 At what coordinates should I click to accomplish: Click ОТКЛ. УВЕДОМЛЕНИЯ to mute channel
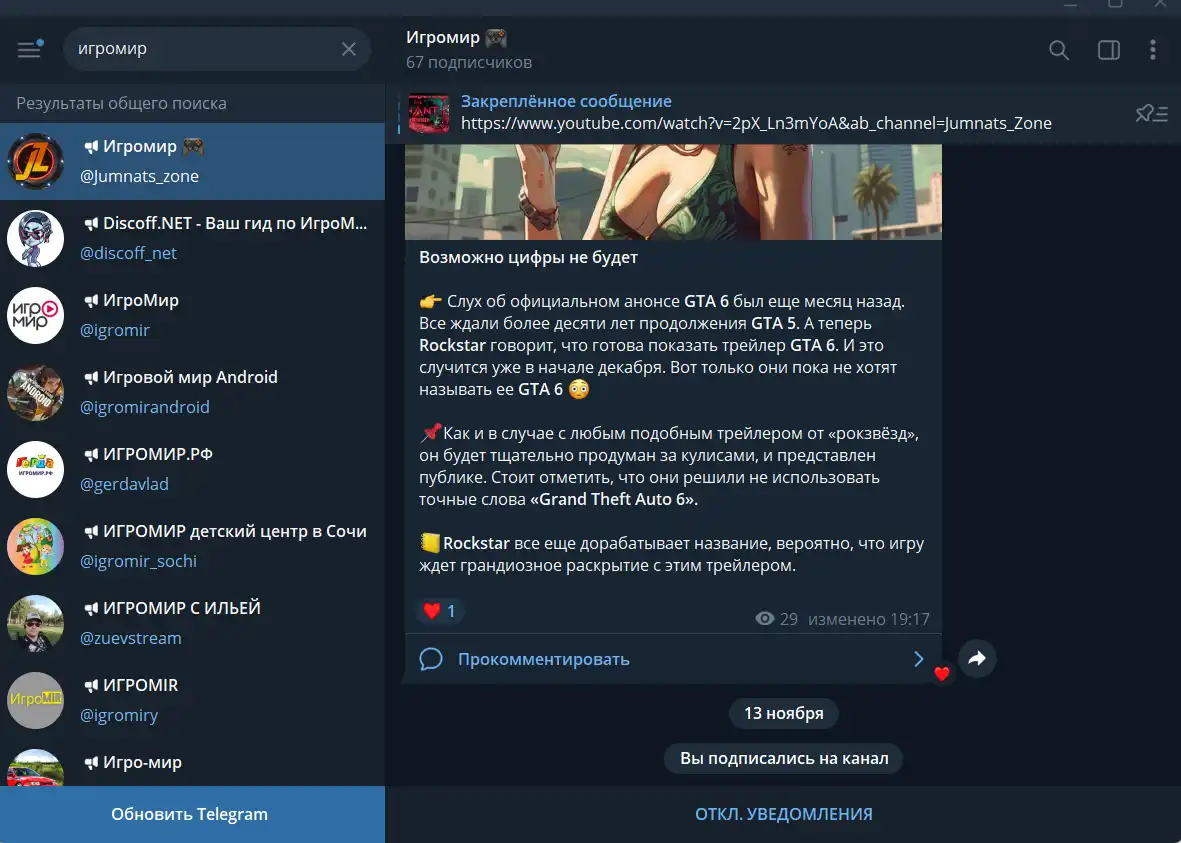[783, 814]
